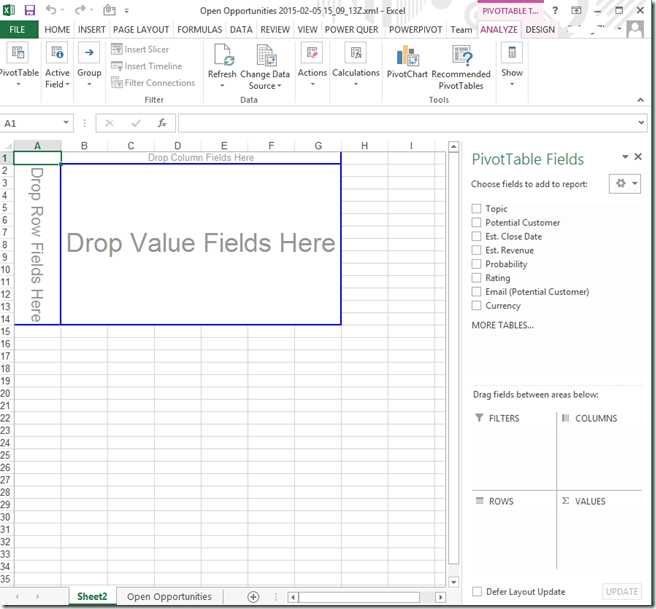This screenshot has height=609, width=656.
Task: Check the Est. Revenue field checkbox
Action: click(x=476, y=250)
